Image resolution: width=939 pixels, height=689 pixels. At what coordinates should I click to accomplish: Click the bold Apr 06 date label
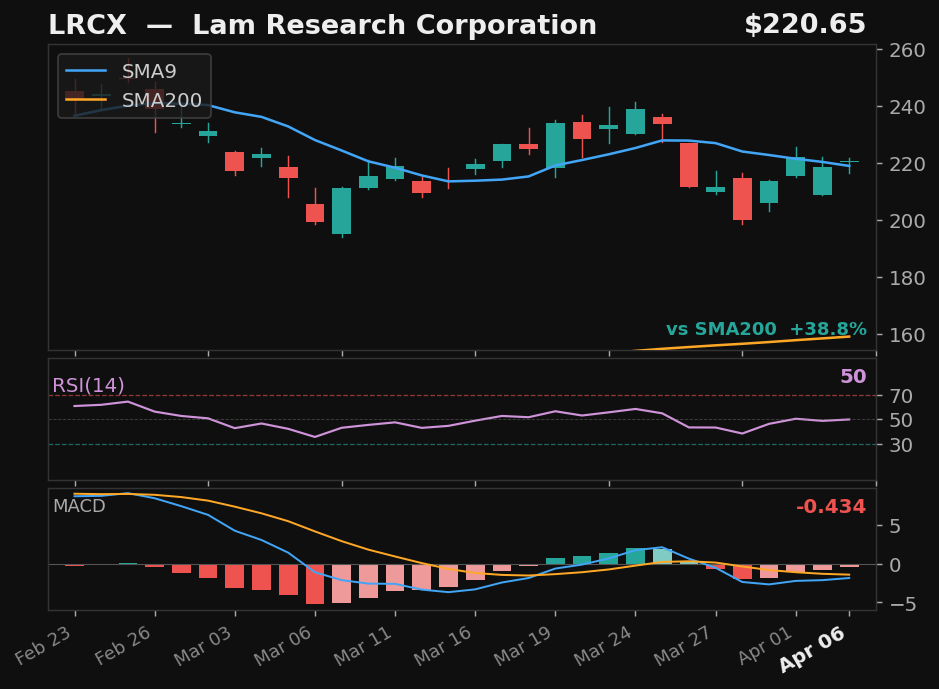pos(813,649)
